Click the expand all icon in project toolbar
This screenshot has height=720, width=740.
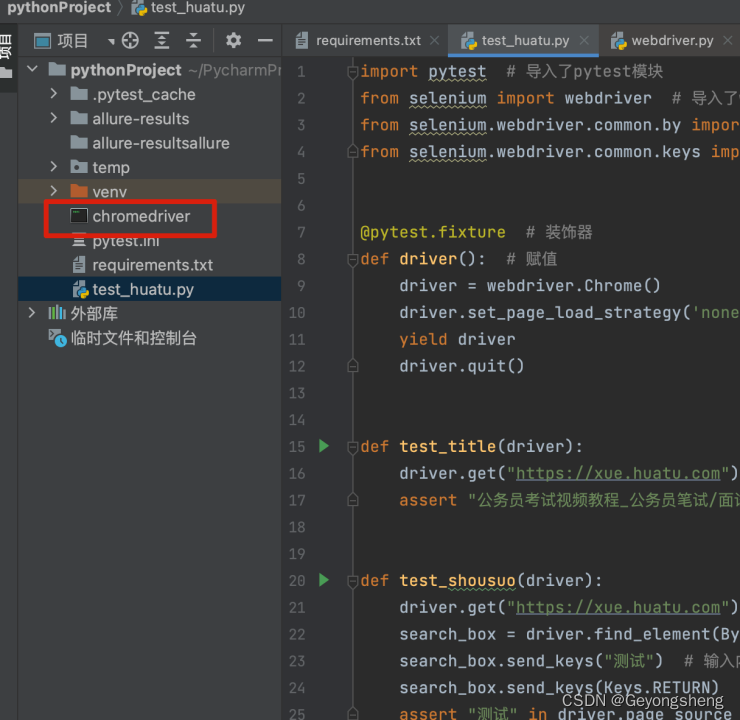[161, 41]
